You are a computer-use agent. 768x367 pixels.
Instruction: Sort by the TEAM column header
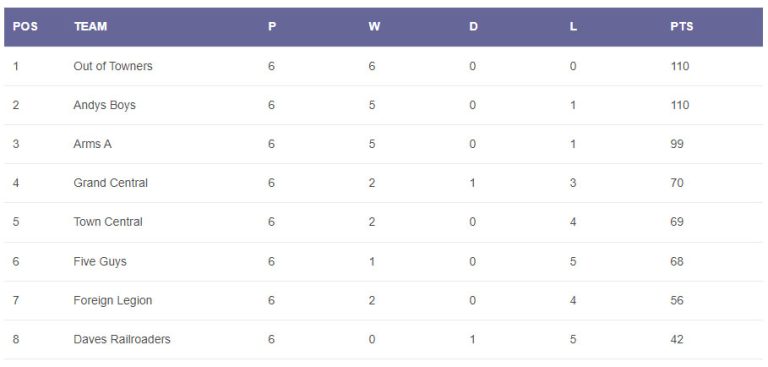pos(91,27)
